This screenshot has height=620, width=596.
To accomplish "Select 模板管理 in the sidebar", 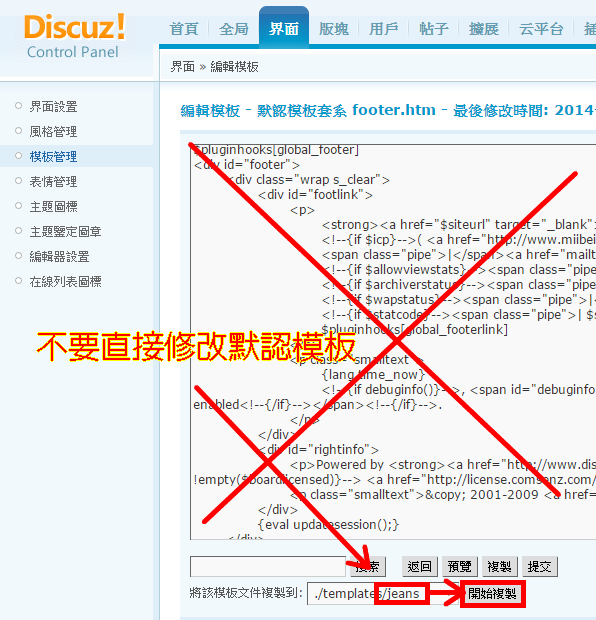I will (53, 157).
